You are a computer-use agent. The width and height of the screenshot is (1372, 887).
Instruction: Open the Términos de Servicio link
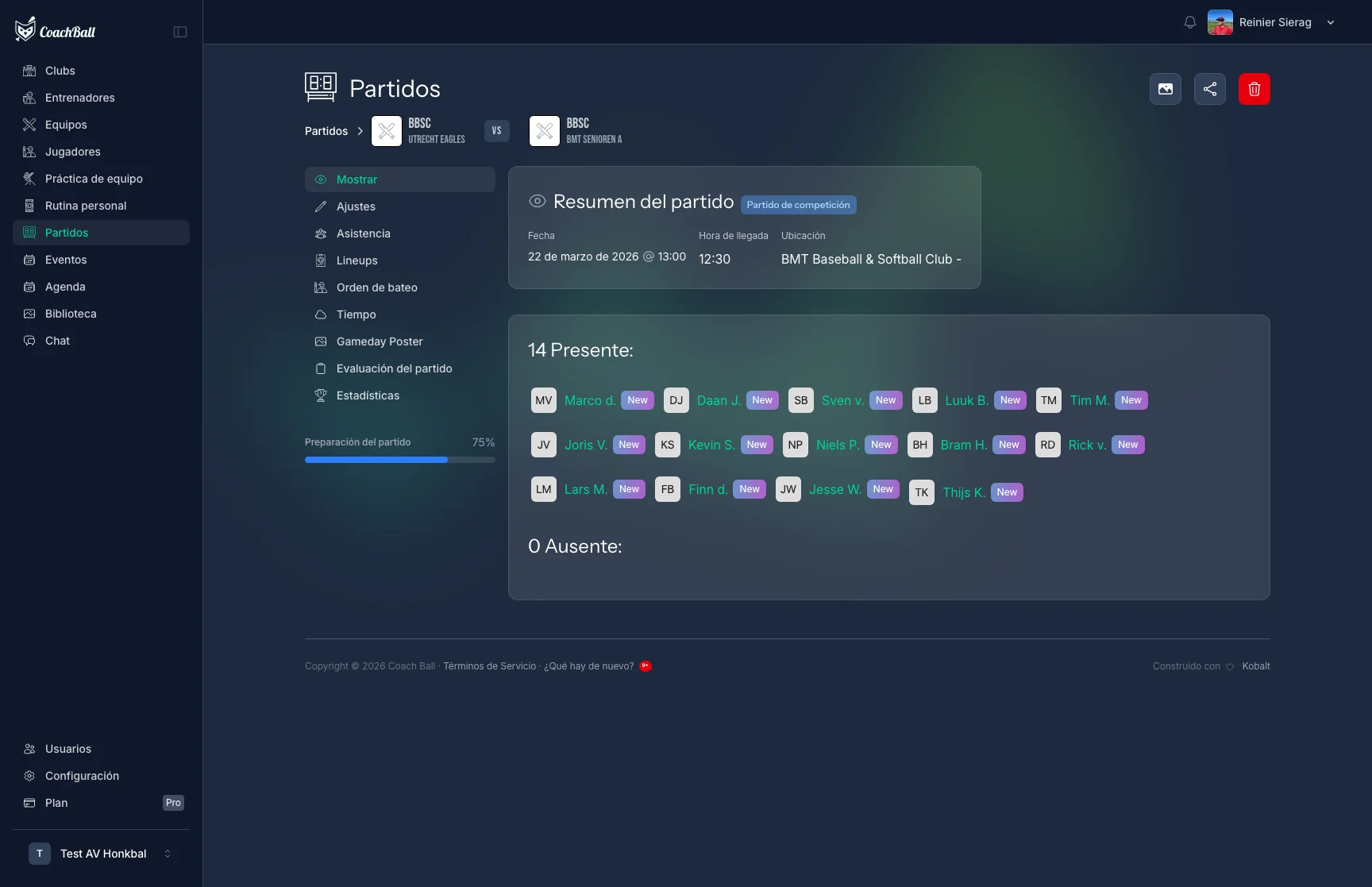(489, 666)
